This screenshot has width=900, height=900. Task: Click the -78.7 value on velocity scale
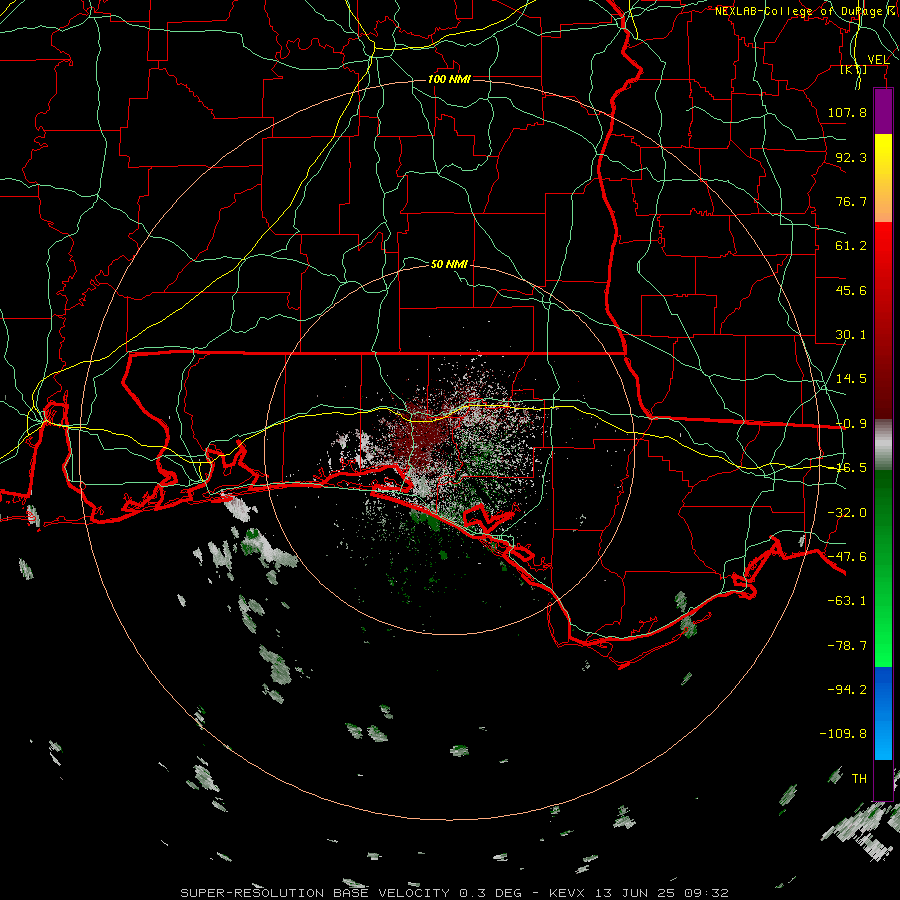tap(847, 646)
